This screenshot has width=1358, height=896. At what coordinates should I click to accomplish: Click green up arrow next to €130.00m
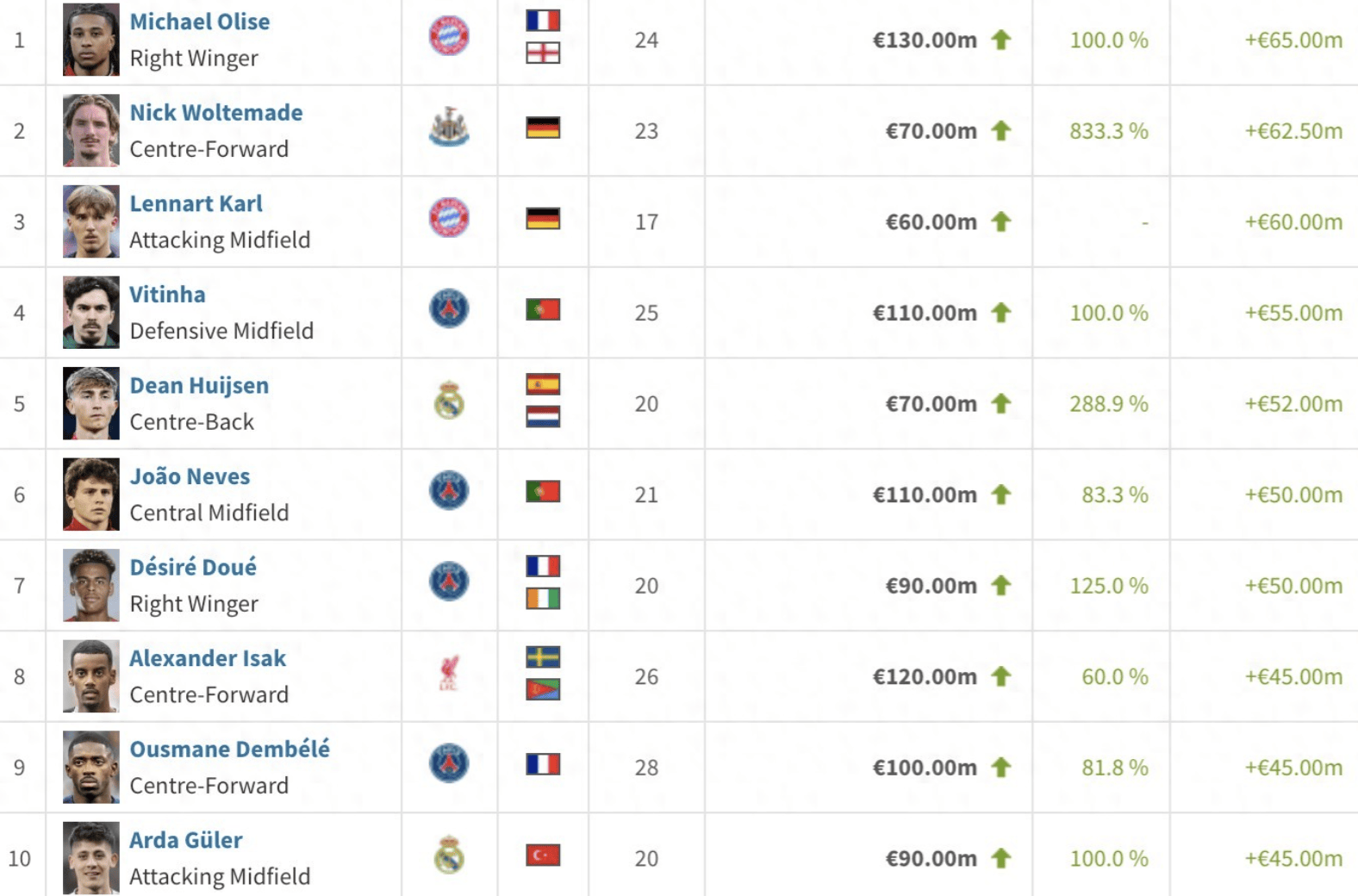(1000, 40)
